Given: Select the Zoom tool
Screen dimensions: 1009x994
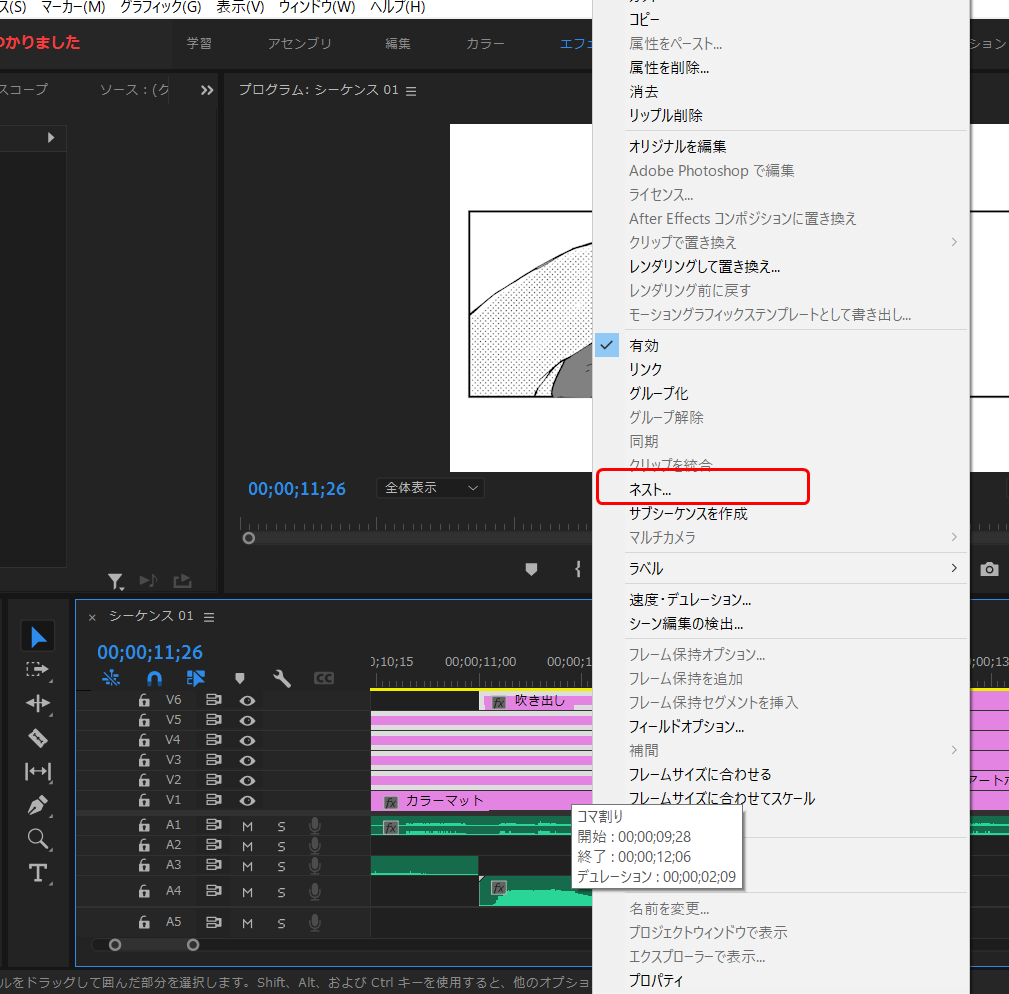Looking at the screenshot, I should click(37, 840).
